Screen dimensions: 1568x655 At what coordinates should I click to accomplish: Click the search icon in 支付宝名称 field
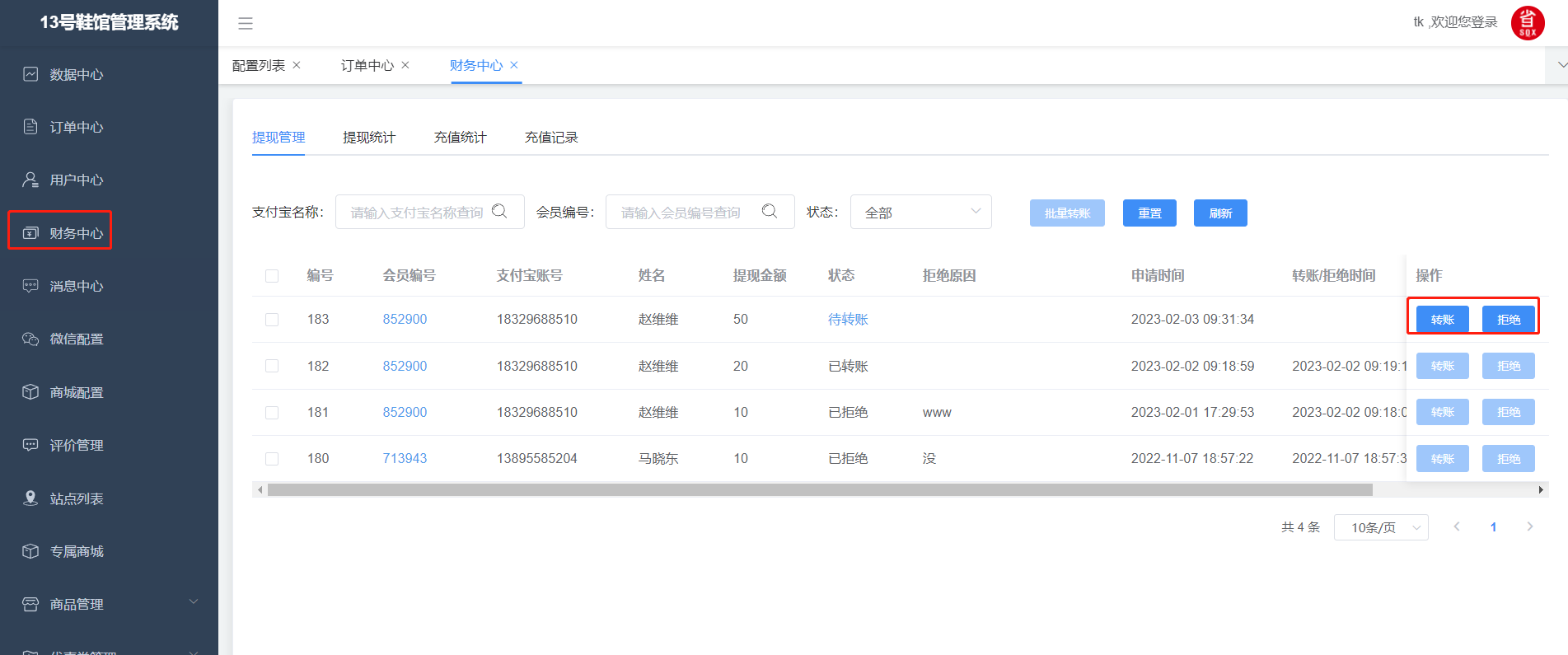(499, 212)
